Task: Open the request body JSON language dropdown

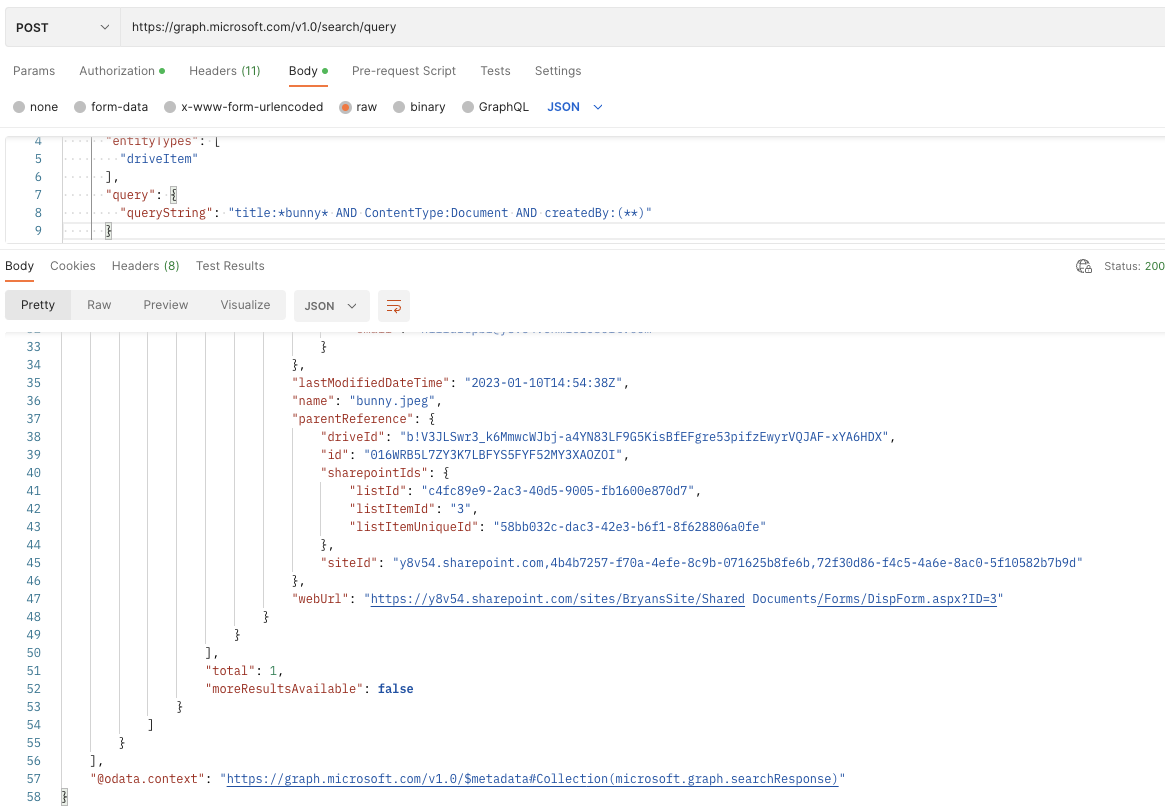Action: tap(574, 107)
